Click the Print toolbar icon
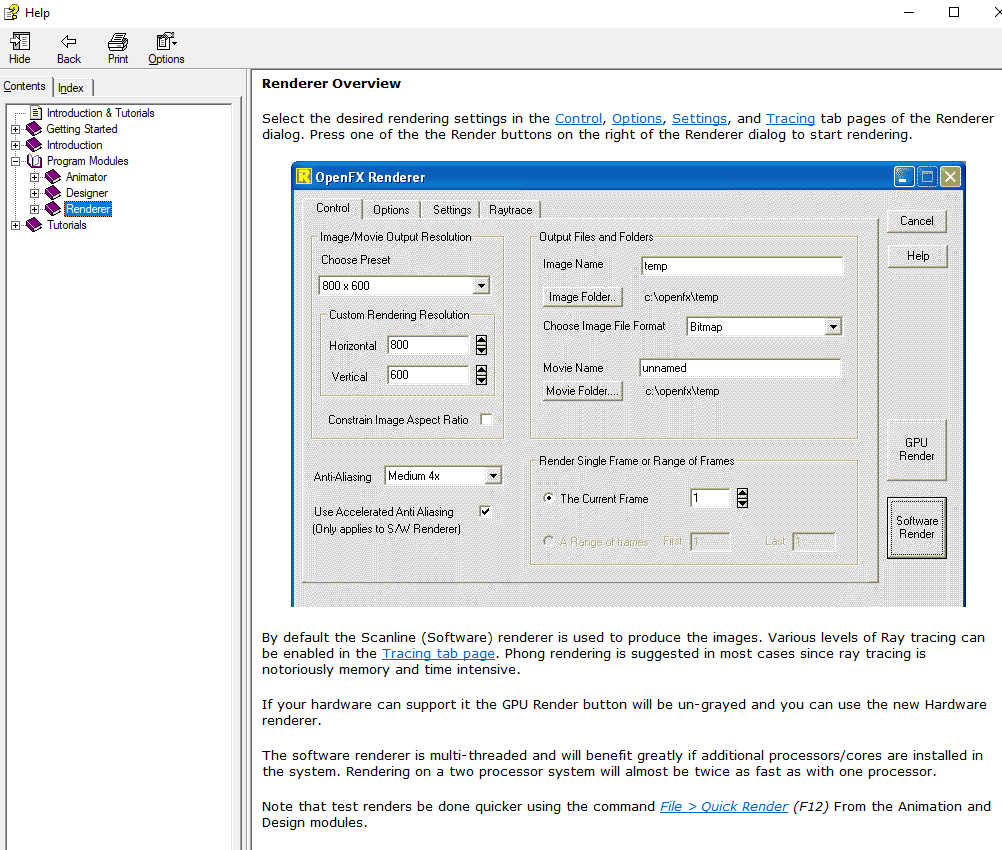Image resolution: width=1002 pixels, height=850 pixels. tap(118, 41)
